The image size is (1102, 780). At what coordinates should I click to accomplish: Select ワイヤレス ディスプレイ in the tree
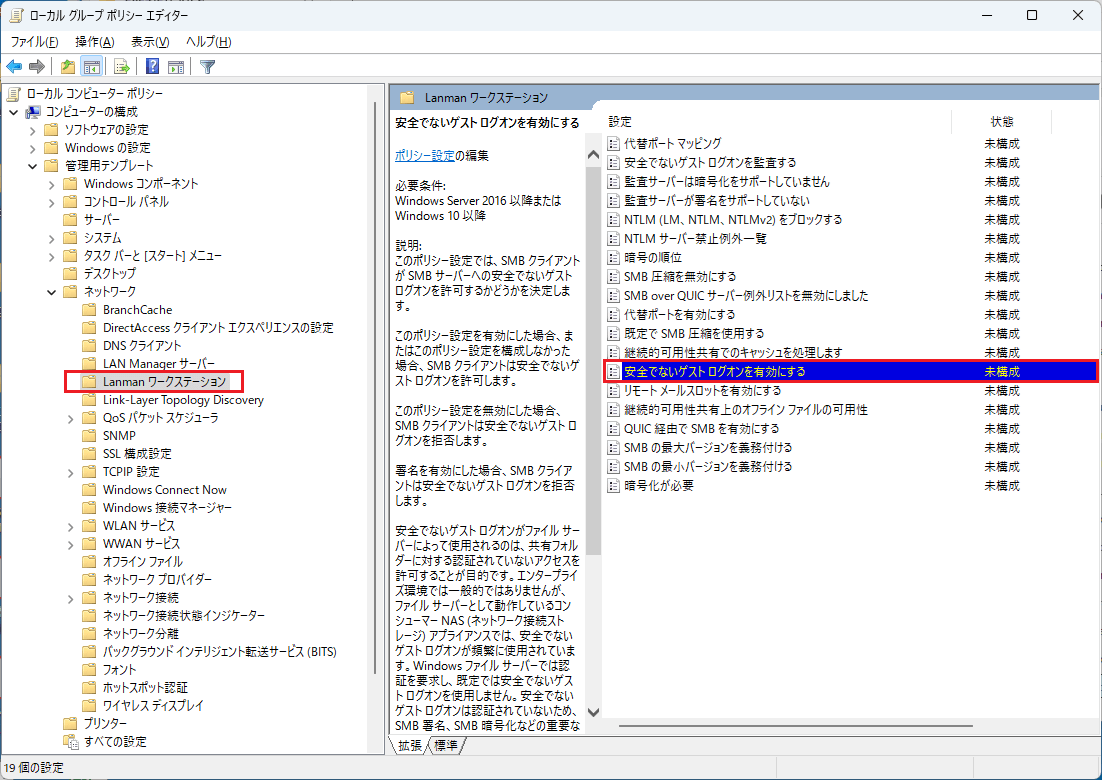pyautogui.click(x=153, y=705)
